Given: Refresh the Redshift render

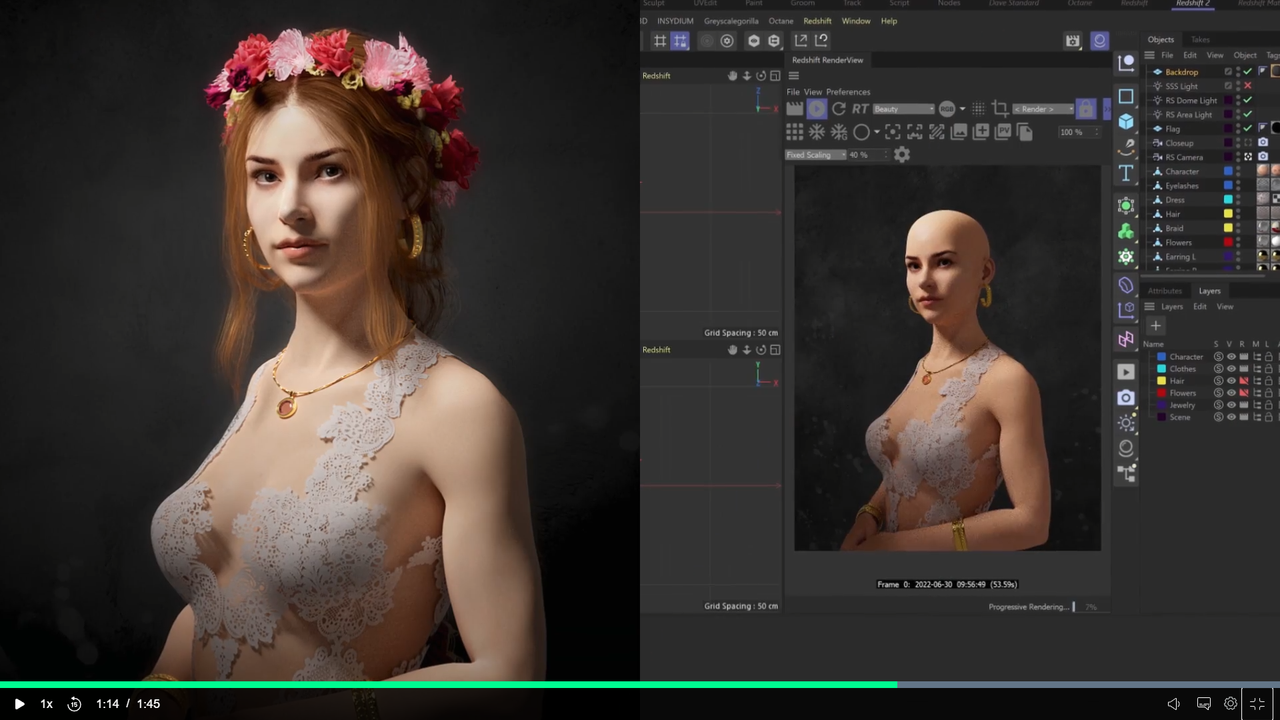Looking at the screenshot, I should [x=838, y=109].
